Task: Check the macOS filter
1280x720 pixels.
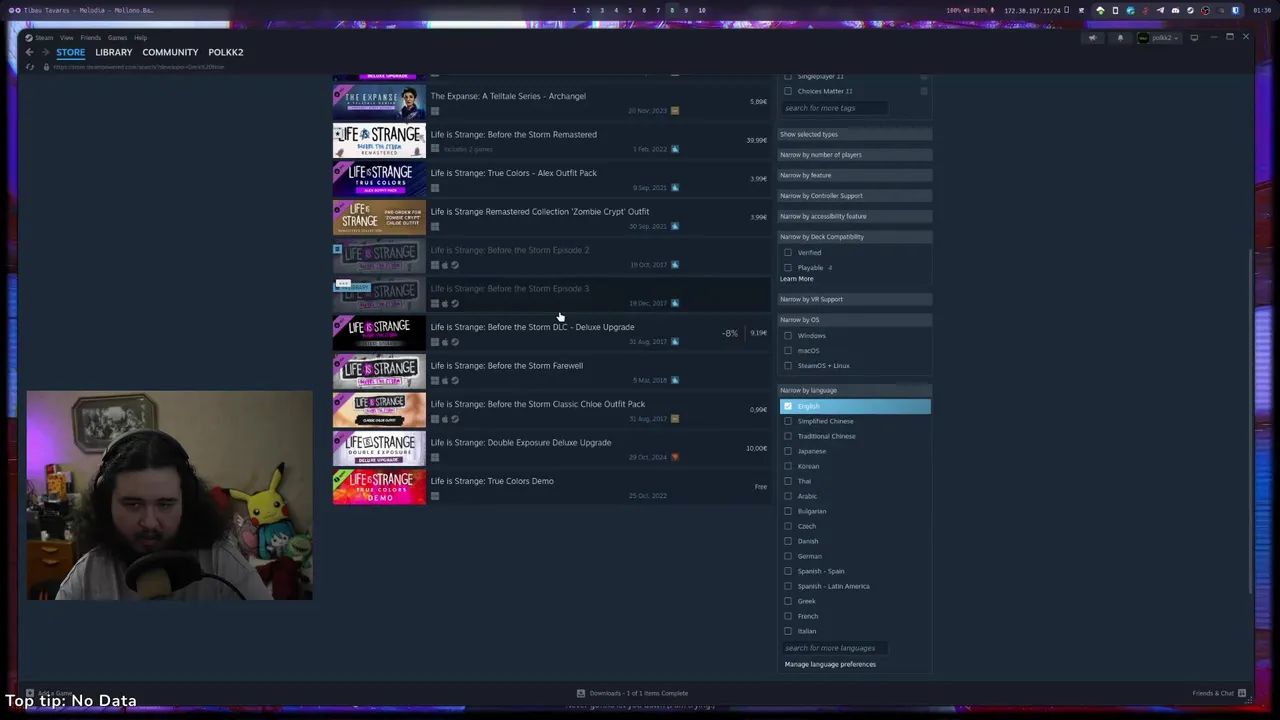Action: 788,351
